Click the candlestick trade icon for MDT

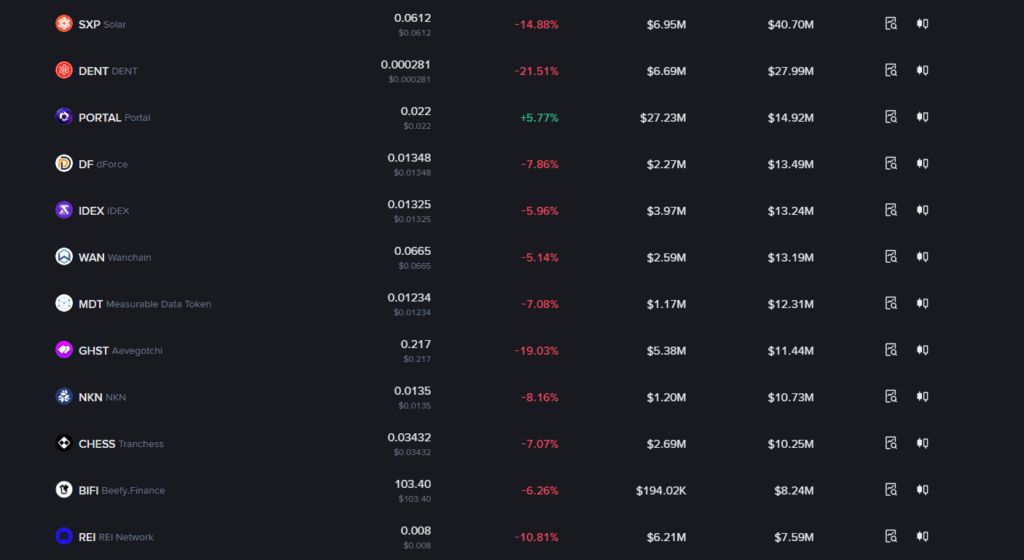923,304
